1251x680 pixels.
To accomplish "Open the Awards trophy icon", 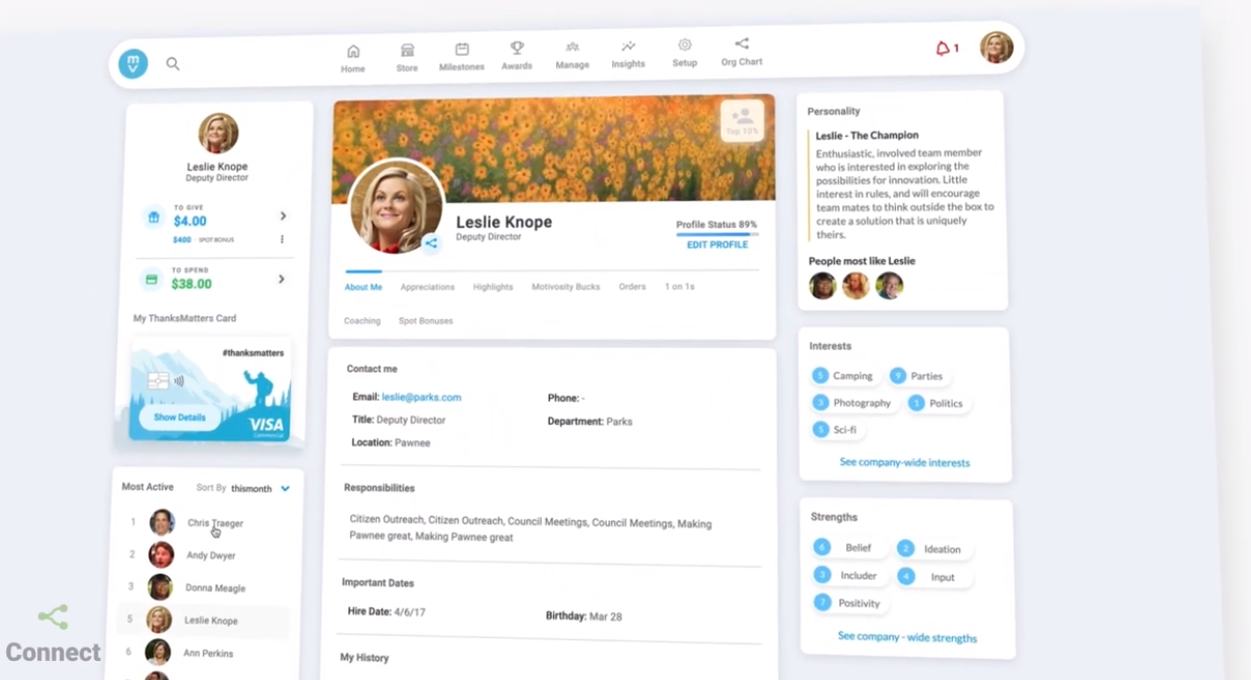I will tap(516, 50).
